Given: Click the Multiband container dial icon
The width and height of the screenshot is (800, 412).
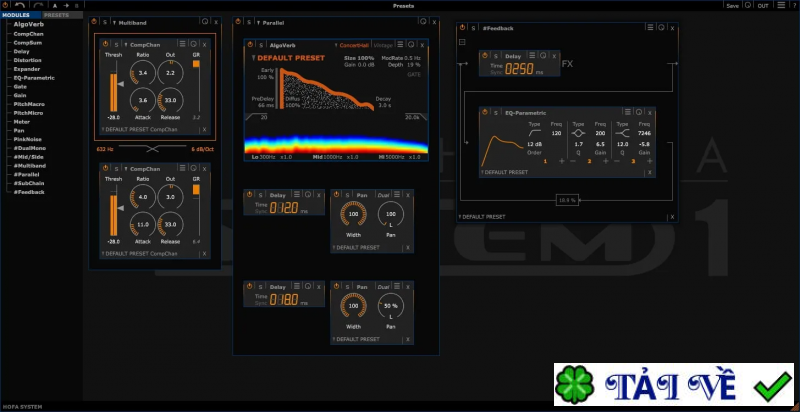Looking at the screenshot, I should pyautogui.click(x=205, y=21).
